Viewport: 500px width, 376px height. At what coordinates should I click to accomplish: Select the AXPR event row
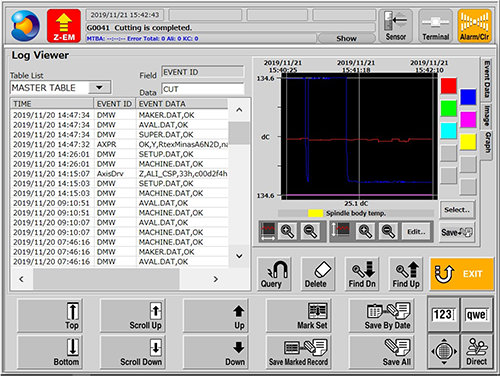[120, 144]
